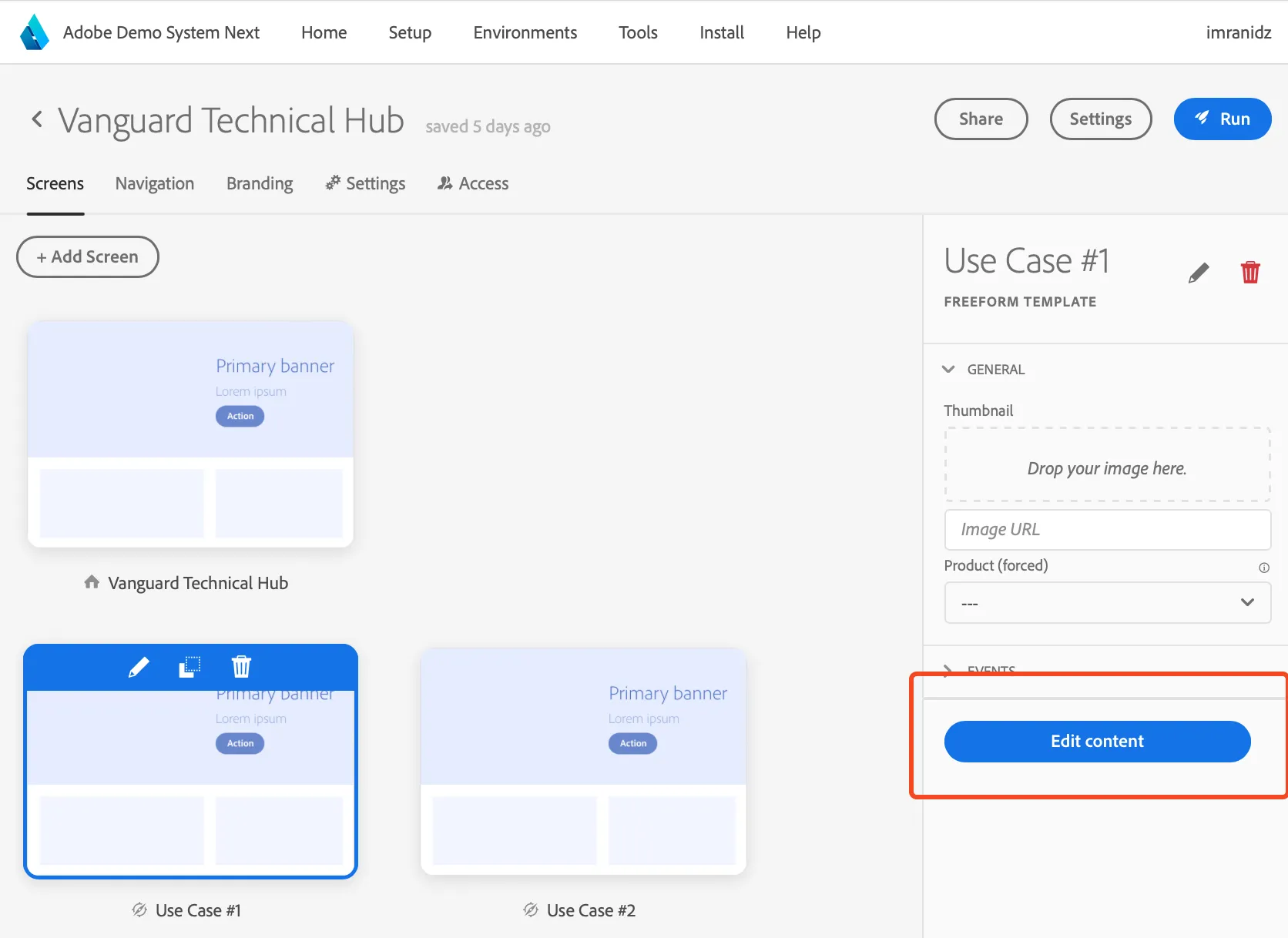Image resolution: width=1288 pixels, height=938 pixels.
Task: Click the home icon beside Vanguard Technical Hub label
Action: click(x=92, y=582)
